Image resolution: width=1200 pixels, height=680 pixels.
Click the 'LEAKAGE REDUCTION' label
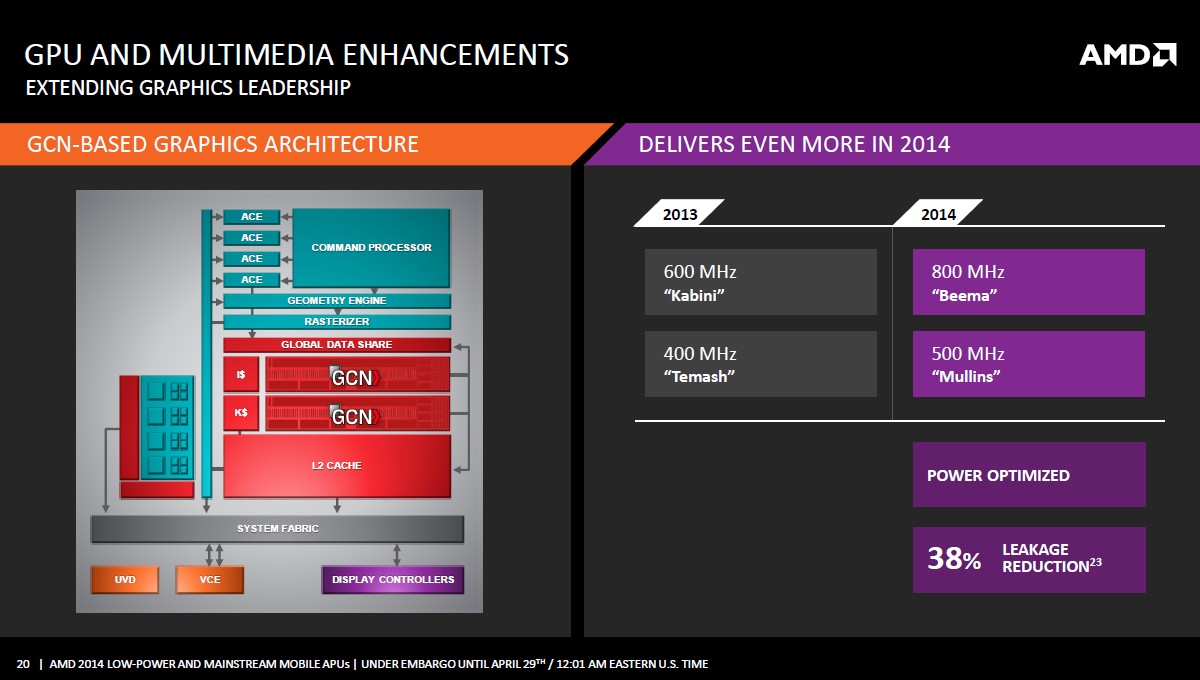1051,558
